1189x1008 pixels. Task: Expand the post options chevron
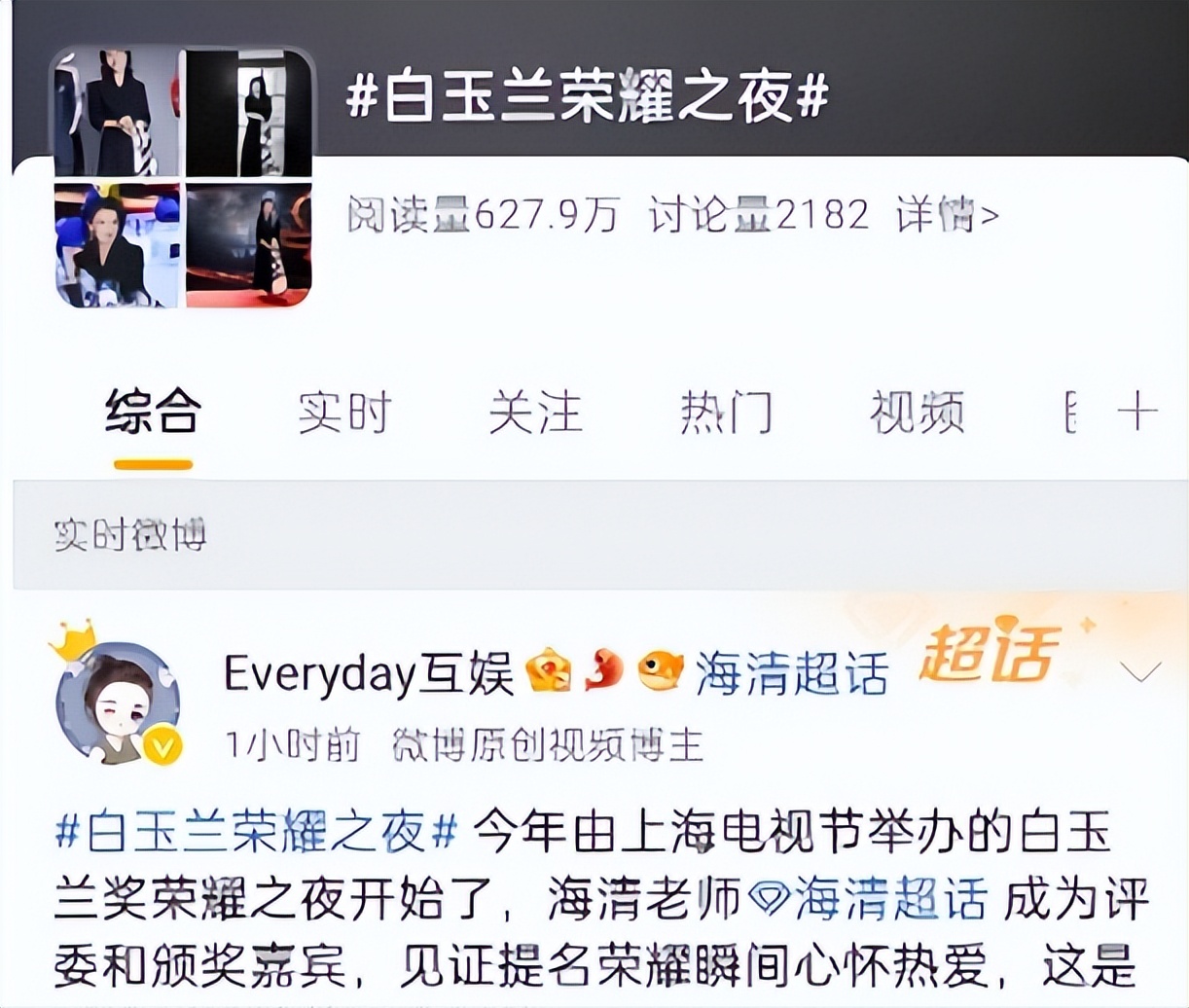tap(1140, 671)
